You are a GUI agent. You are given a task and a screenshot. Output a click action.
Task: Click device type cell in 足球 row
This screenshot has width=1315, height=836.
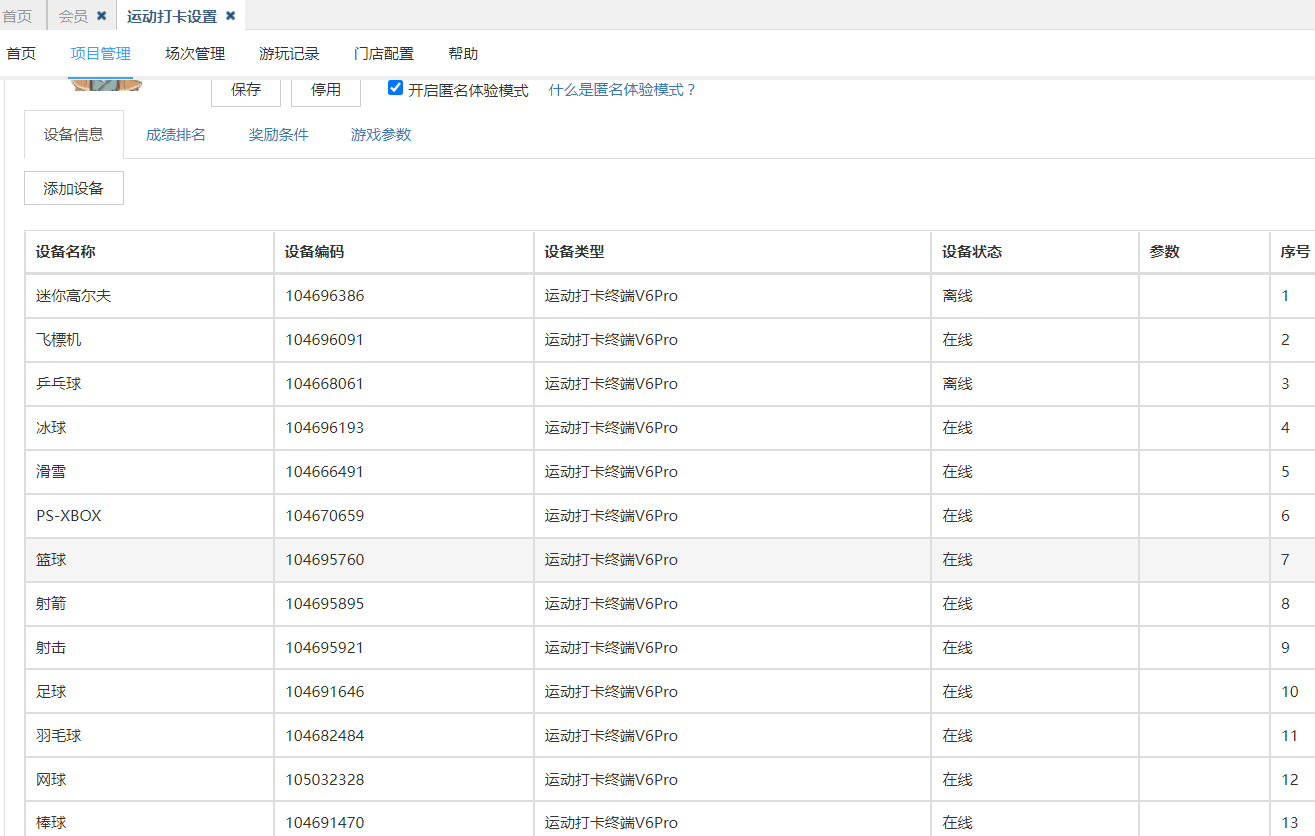pos(733,692)
